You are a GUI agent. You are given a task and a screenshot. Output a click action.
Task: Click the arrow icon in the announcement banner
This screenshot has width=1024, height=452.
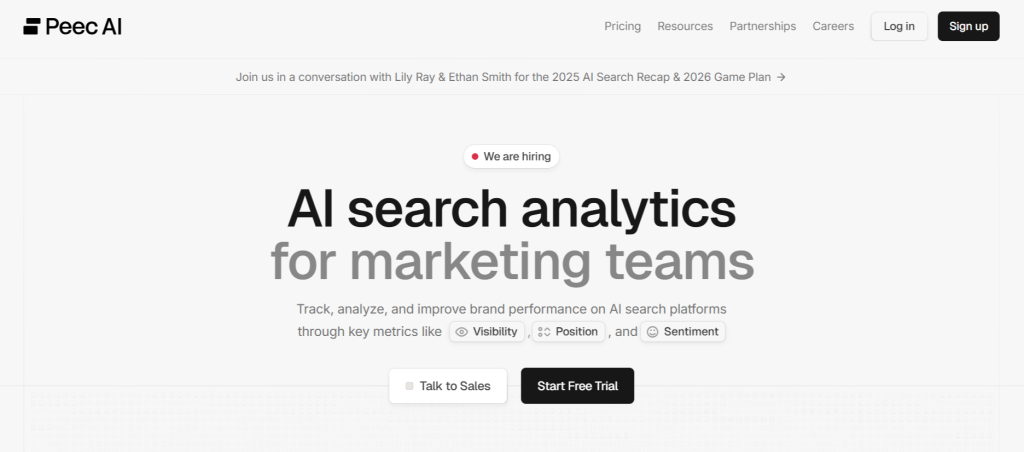[x=781, y=77]
